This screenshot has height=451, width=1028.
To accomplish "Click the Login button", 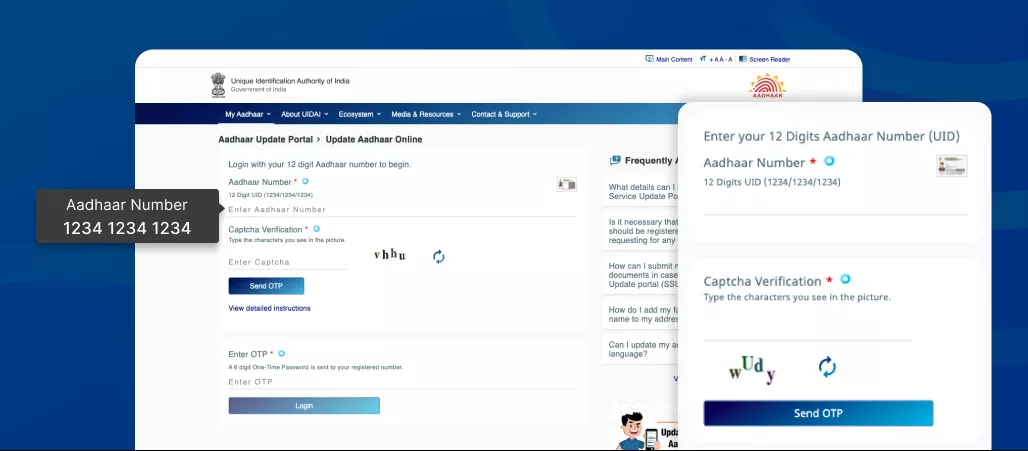I will (304, 405).
